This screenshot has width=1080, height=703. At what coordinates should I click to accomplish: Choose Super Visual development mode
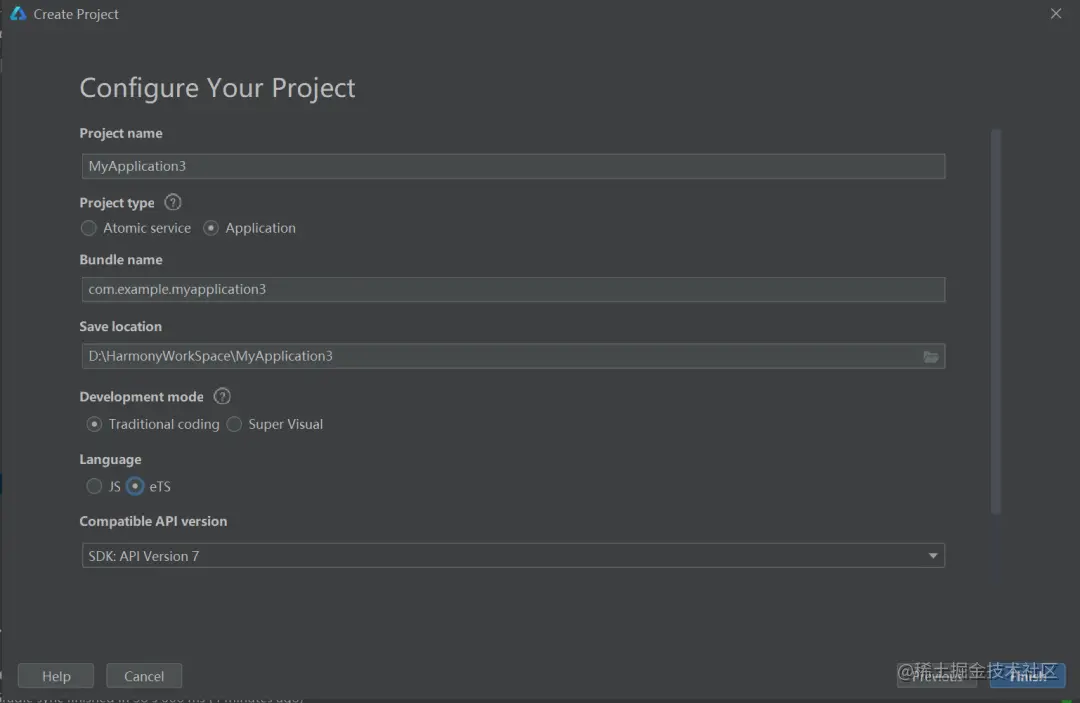click(234, 424)
